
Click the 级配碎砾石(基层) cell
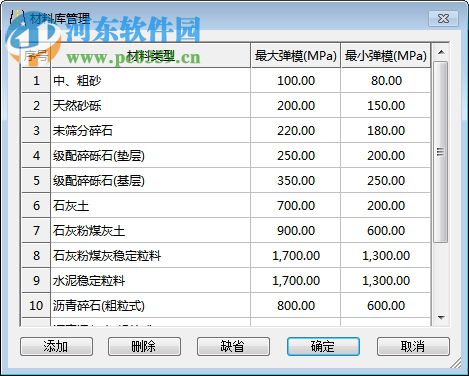tap(150, 181)
